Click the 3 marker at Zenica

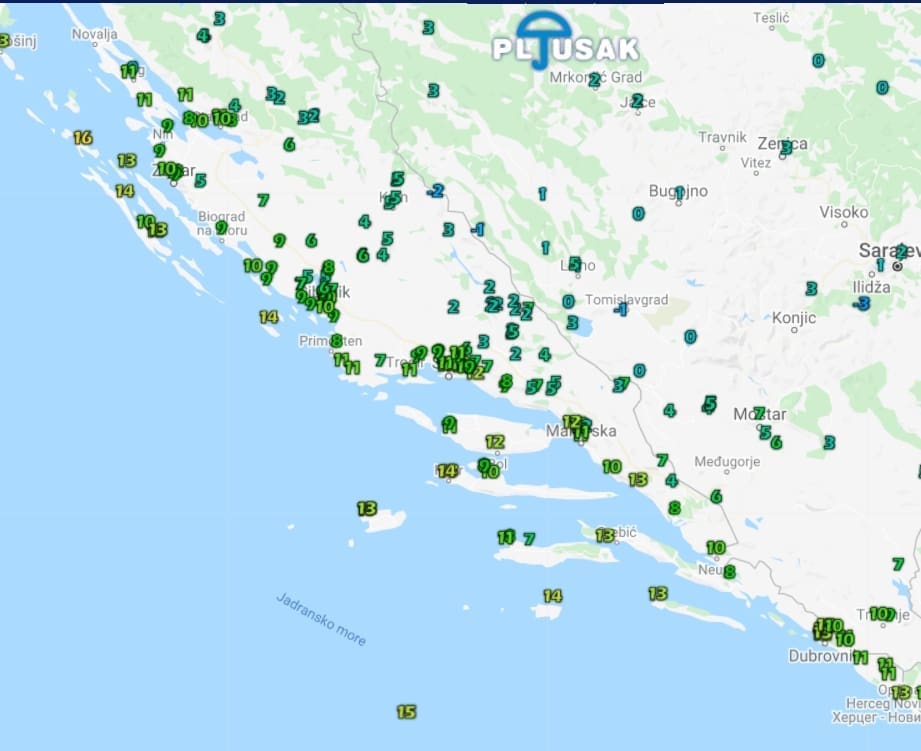[786, 148]
